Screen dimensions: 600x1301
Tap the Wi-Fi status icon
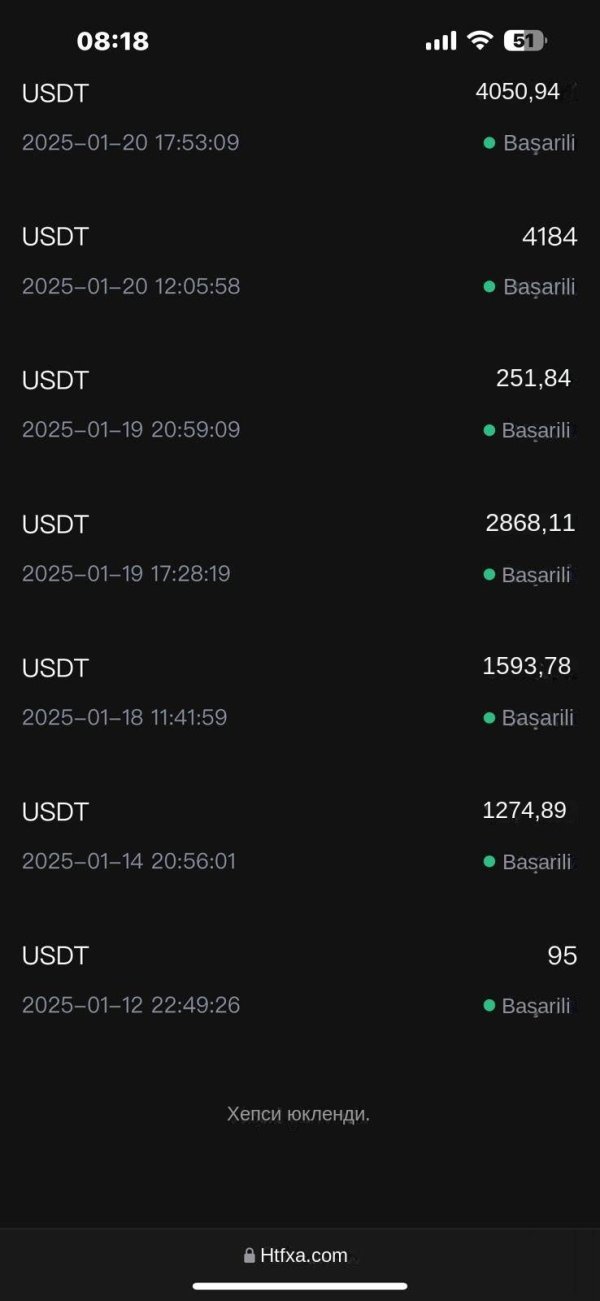[481, 41]
